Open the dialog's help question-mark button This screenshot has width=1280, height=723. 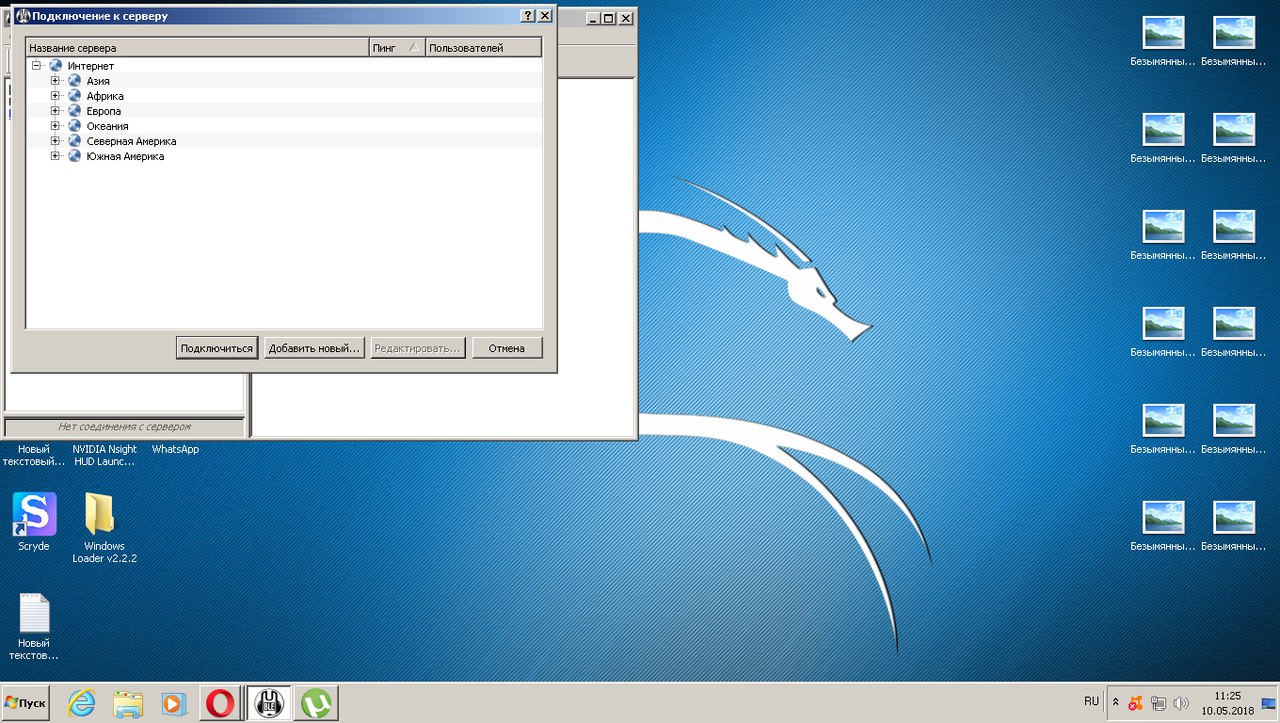(527, 16)
